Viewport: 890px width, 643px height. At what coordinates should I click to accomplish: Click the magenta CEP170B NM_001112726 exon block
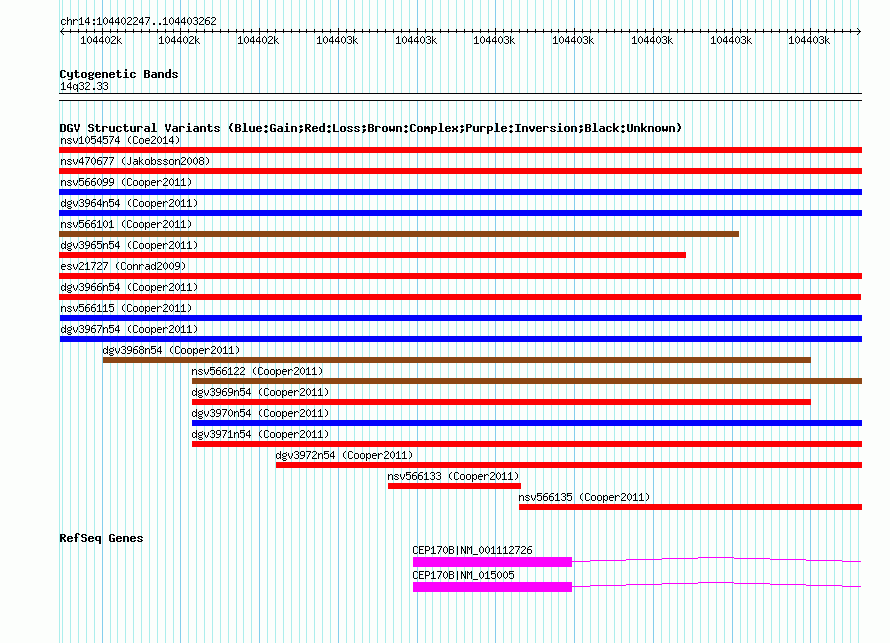[492, 562]
